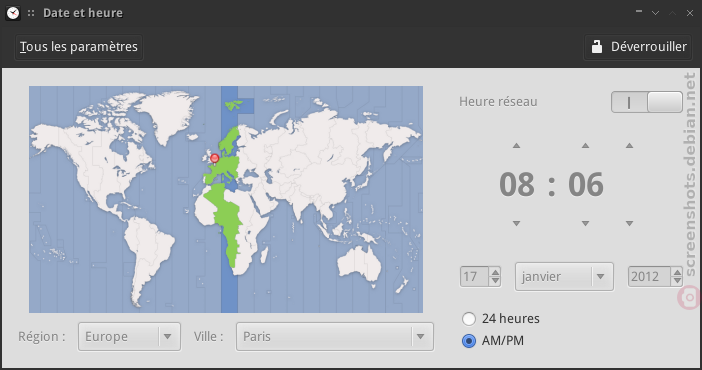
Task: Click the rightmost up arrow for AM/PM
Action: (629, 146)
